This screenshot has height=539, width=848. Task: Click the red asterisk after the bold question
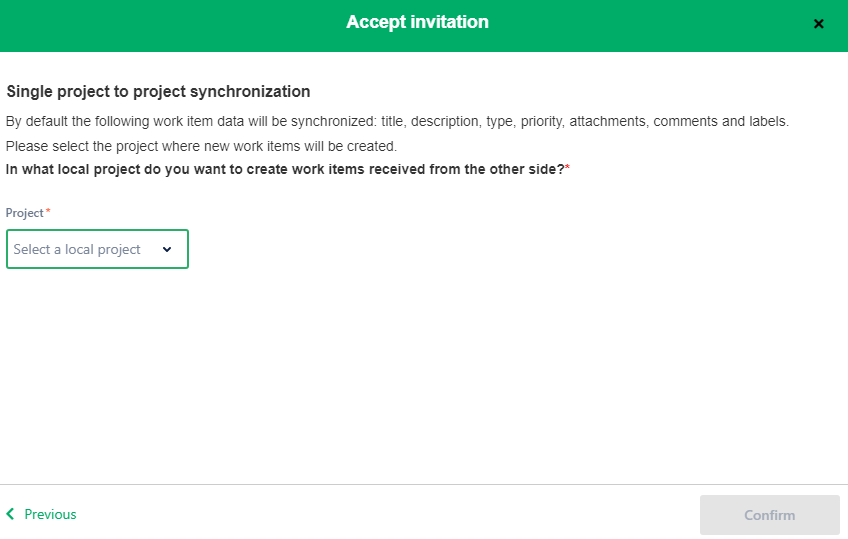[568, 168]
